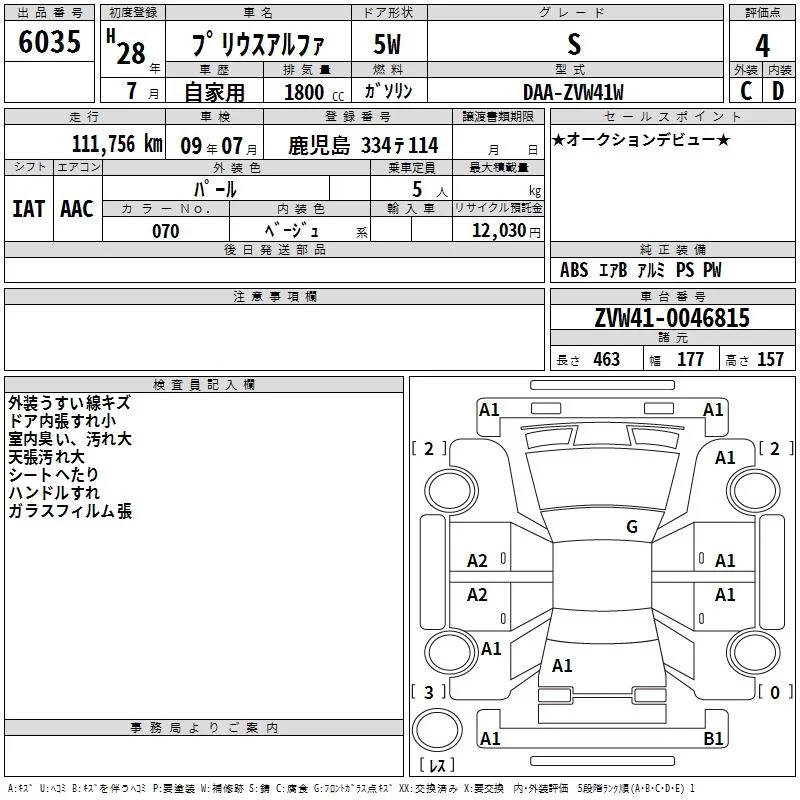Select inspector note "外装うすい線キズ"
The width and height of the screenshot is (800, 800).
[70, 403]
